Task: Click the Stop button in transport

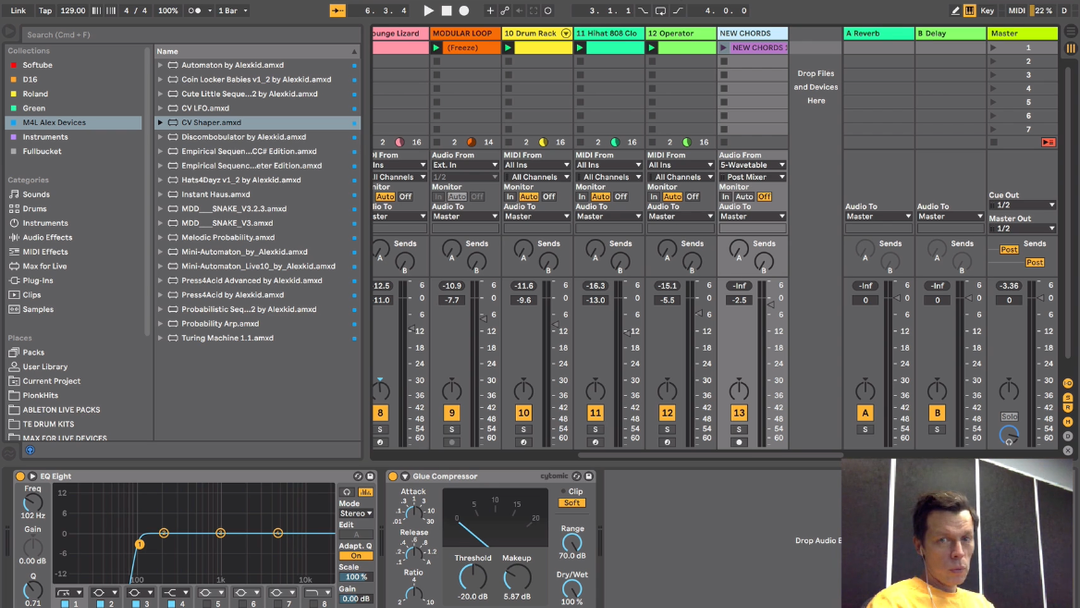Action: (x=446, y=11)
